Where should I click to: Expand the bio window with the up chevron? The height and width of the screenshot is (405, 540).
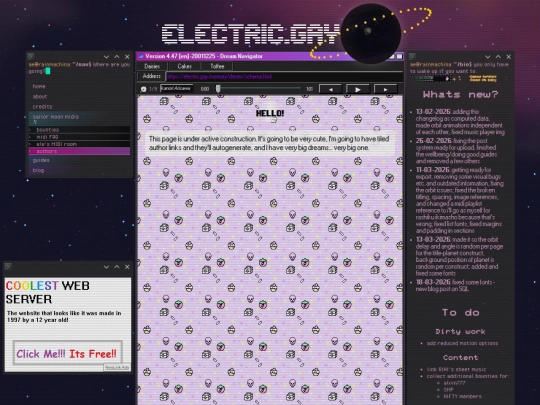(x=498, y=57)
